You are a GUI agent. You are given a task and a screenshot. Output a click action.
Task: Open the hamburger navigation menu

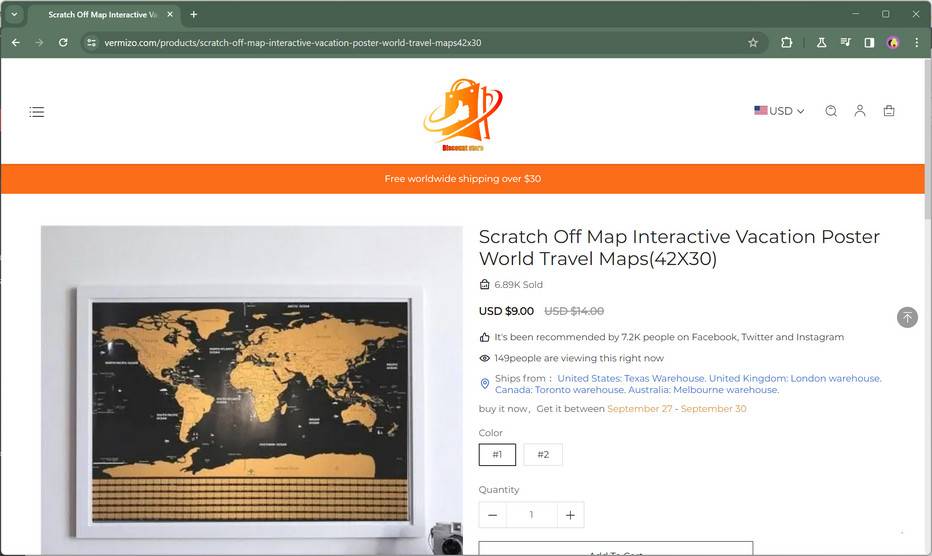click(37, 112)
